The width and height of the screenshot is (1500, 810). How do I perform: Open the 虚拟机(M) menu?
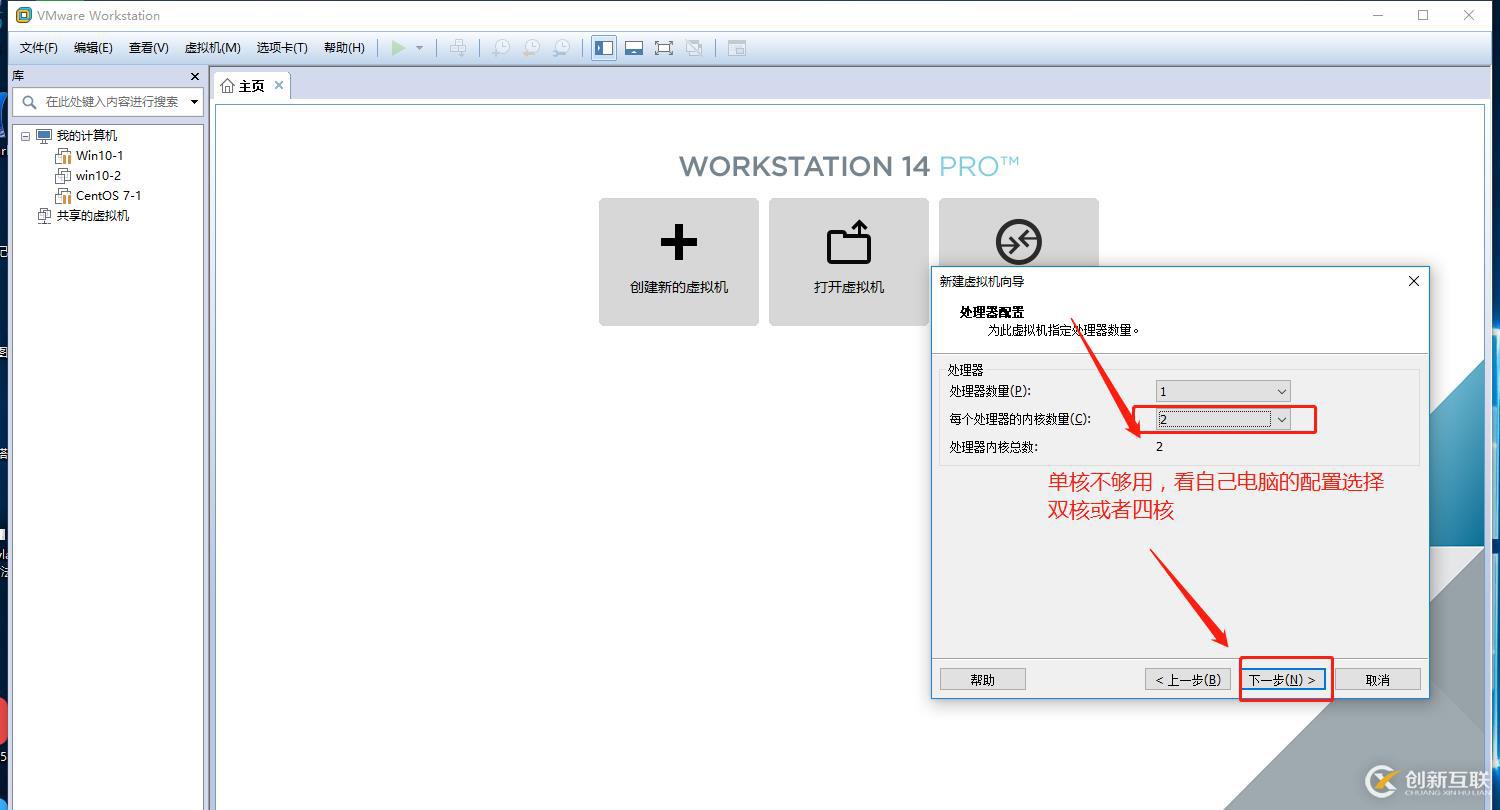tap(212, 48)
